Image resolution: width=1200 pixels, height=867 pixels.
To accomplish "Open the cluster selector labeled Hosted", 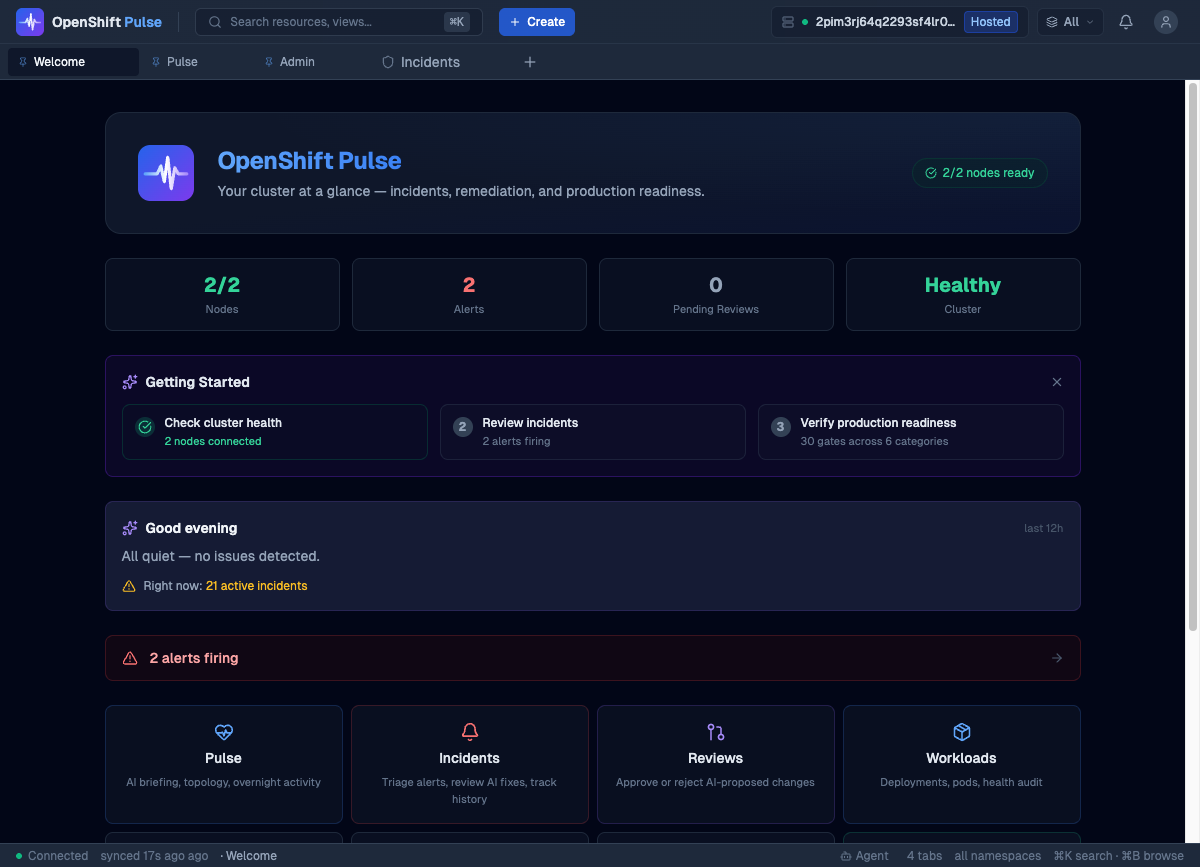I will click(x=899, y=22).
